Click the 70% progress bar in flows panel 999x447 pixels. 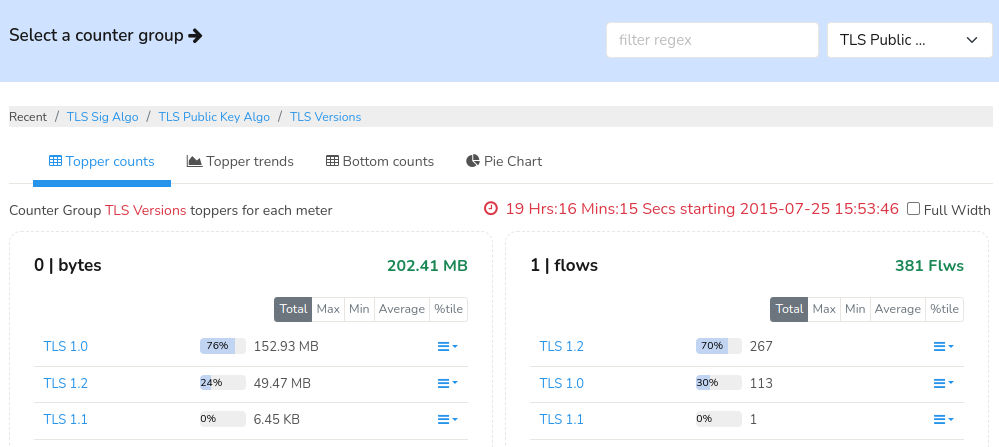[x=719, y=346]
